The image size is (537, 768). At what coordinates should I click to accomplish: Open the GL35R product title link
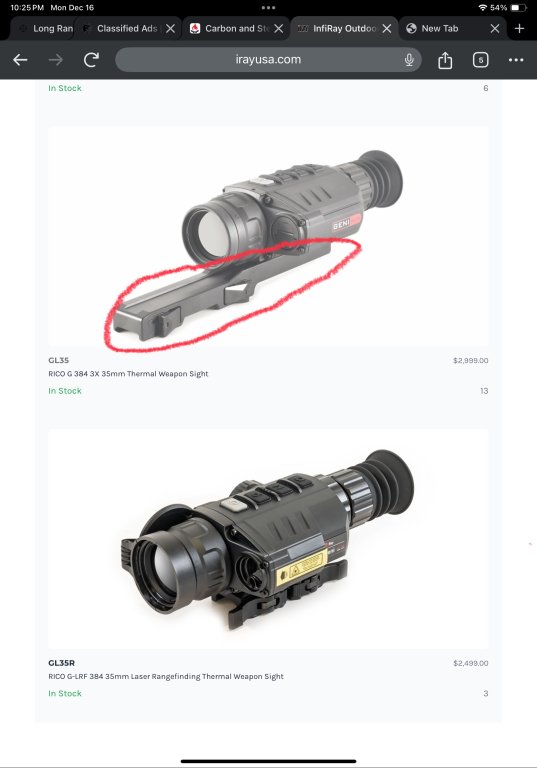pyautogui.click(x=61, y=663)
